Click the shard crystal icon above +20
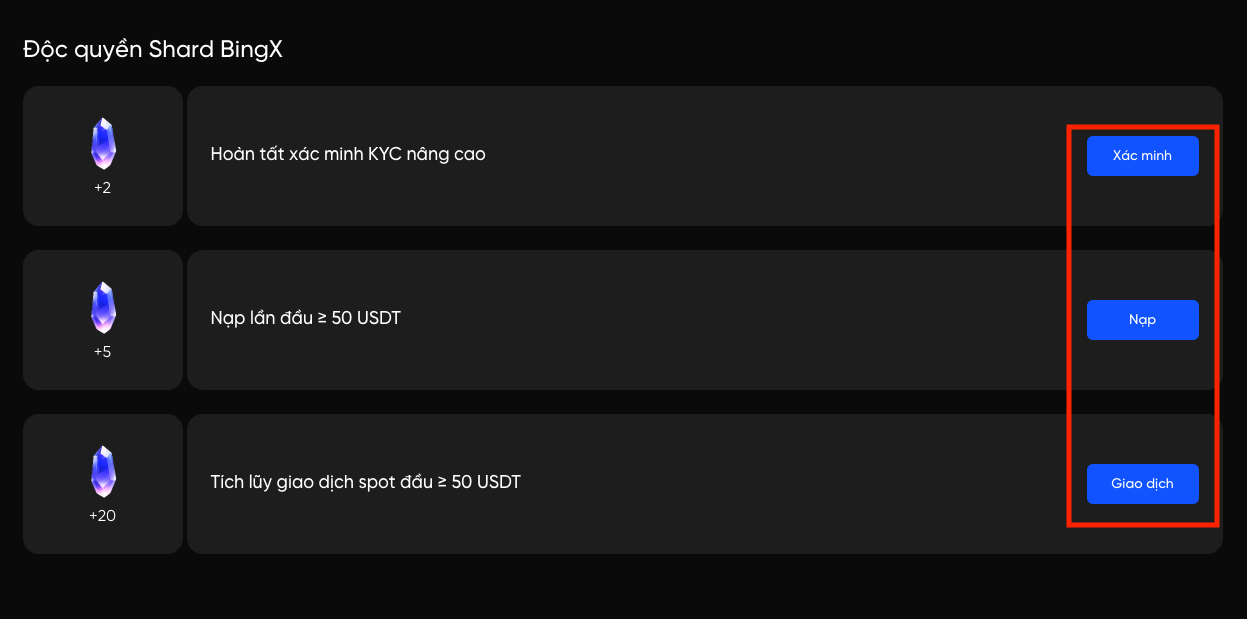The width and height of the screenshot is (1247, 619). point(103,471)
